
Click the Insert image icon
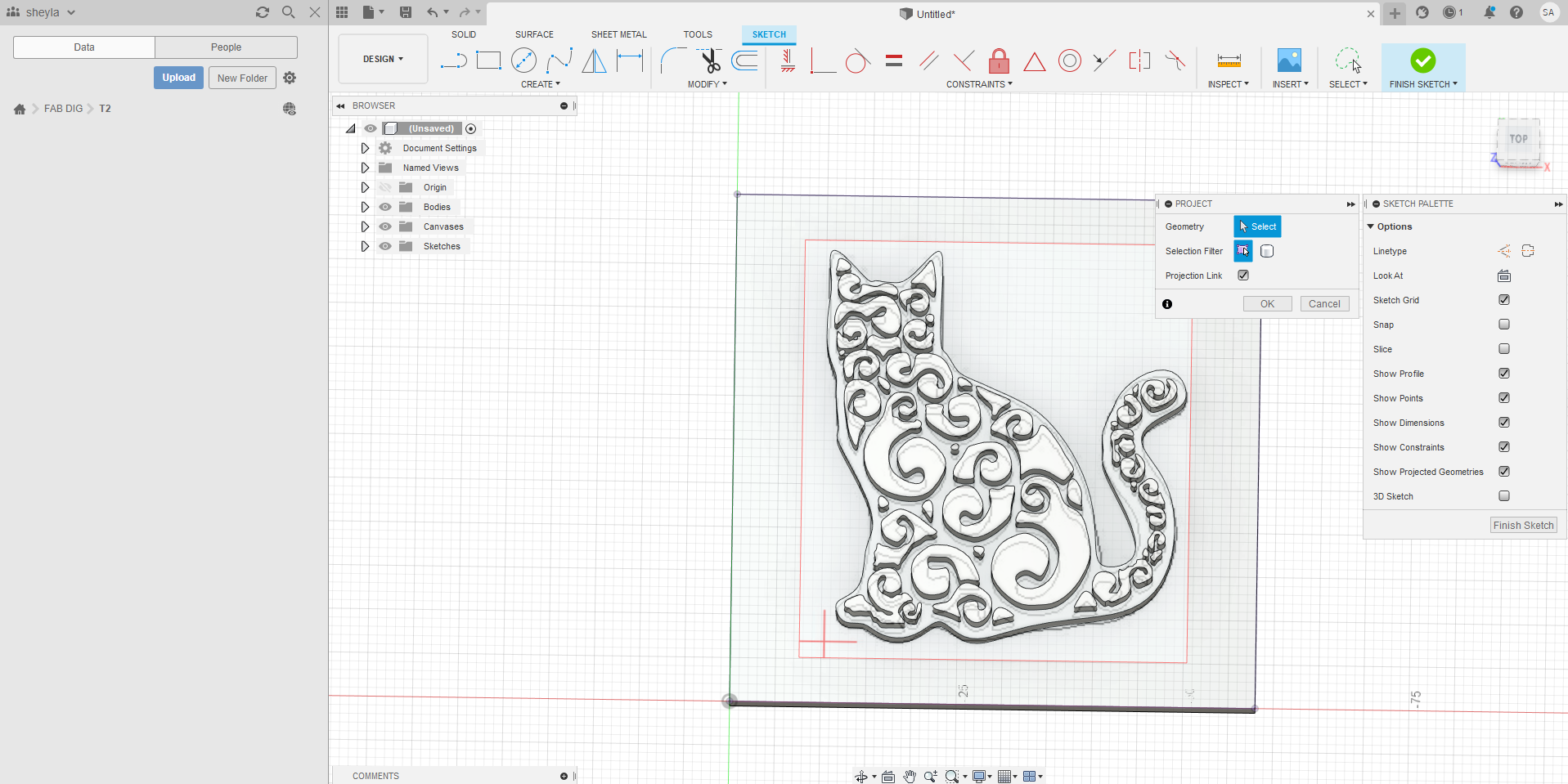tap(1289, 60)
